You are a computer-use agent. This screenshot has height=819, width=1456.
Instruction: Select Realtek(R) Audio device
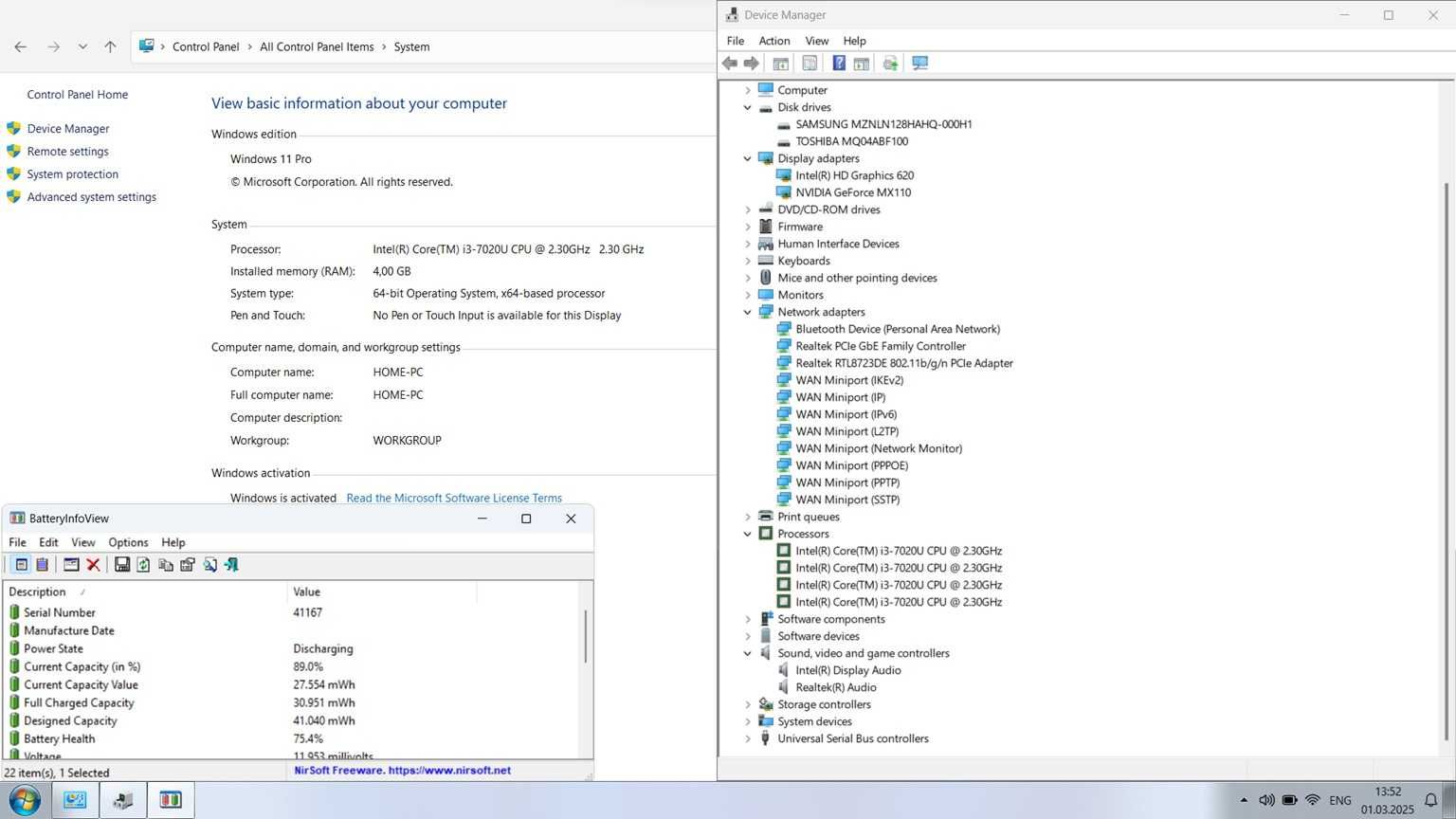(x=835, y=687)
